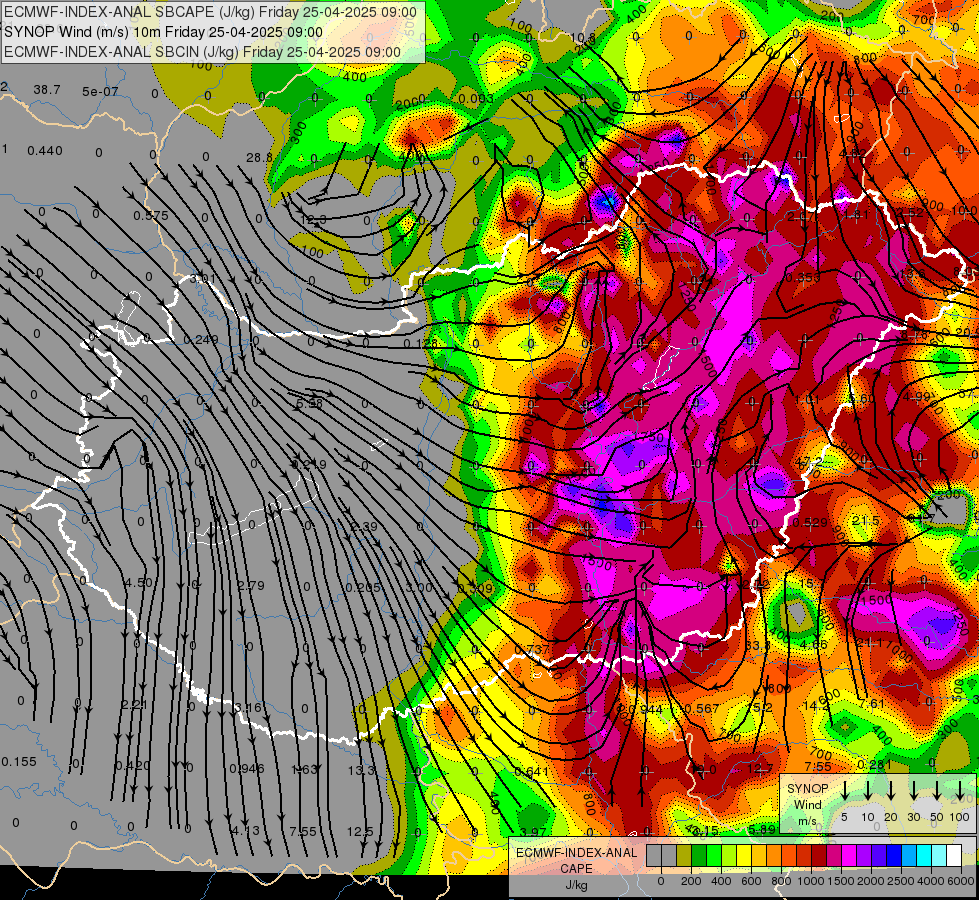Viewport: 979px width, 900px height.
Task: Click the 21.5 value on map
Action: point(865,520)
